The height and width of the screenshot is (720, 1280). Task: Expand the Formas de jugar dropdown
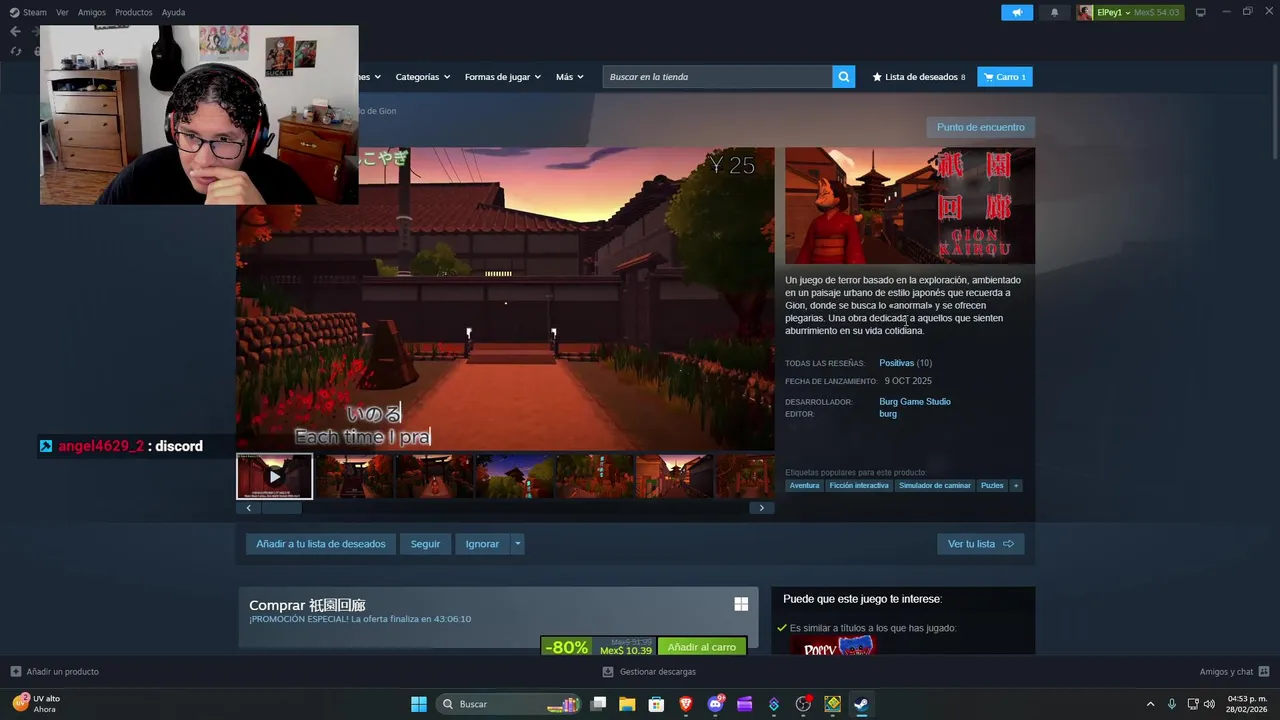(x=502, y=77)
